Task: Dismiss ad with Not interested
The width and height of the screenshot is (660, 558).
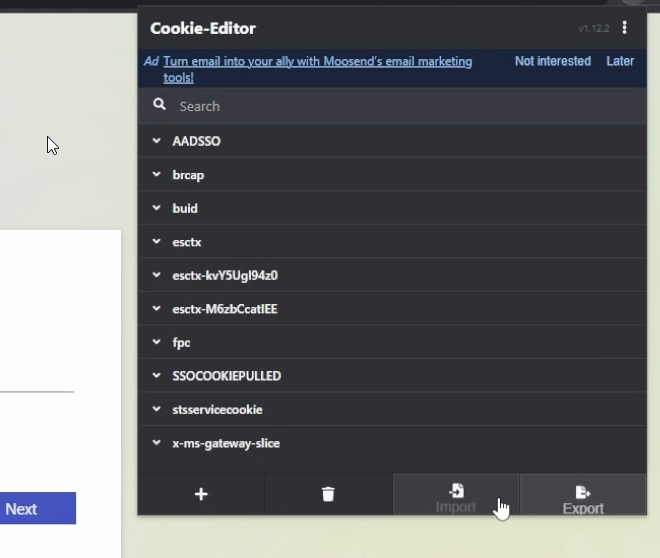Action: tap(552, 61)
